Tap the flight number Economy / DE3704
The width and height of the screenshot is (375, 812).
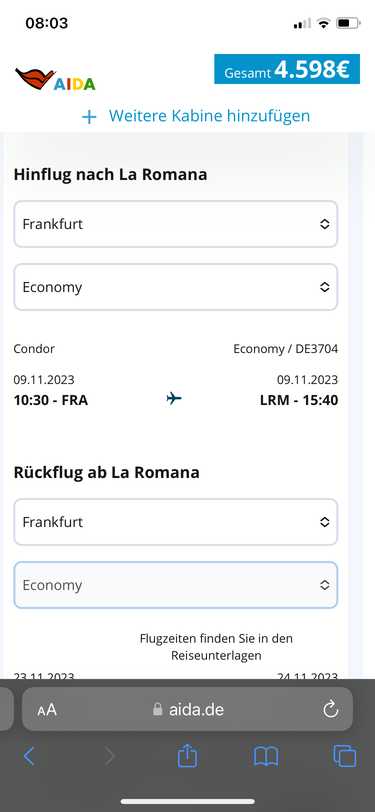285,349
